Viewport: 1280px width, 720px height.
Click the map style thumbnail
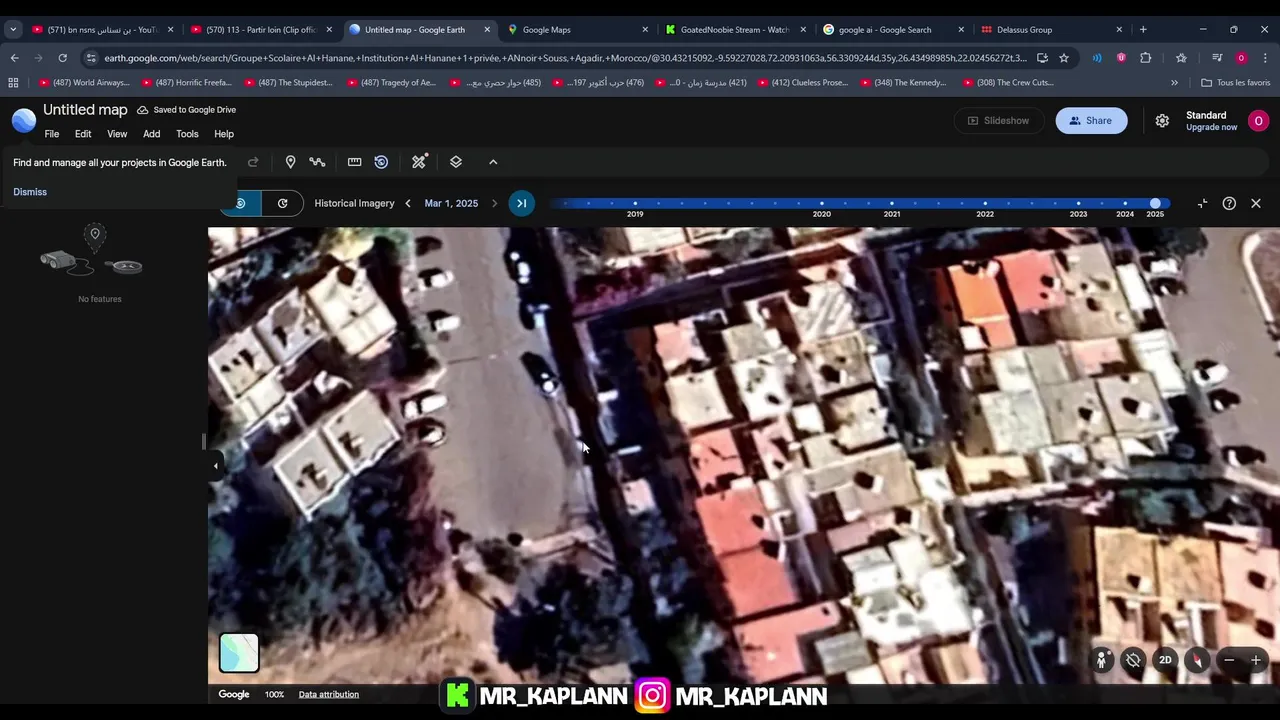pyautogui.click(x=239, y=653)
